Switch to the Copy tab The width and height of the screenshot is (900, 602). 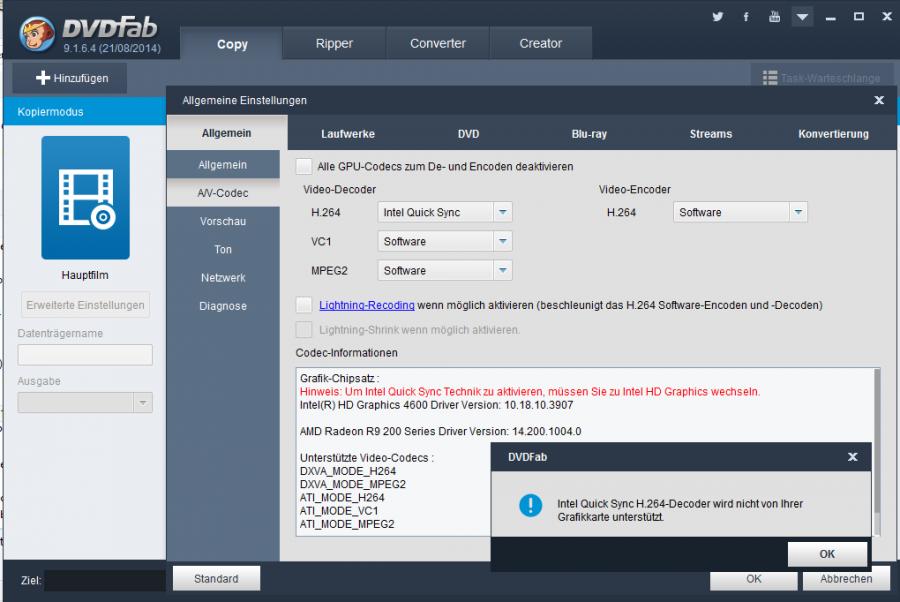pyautogui.click(x=232, y=44)
